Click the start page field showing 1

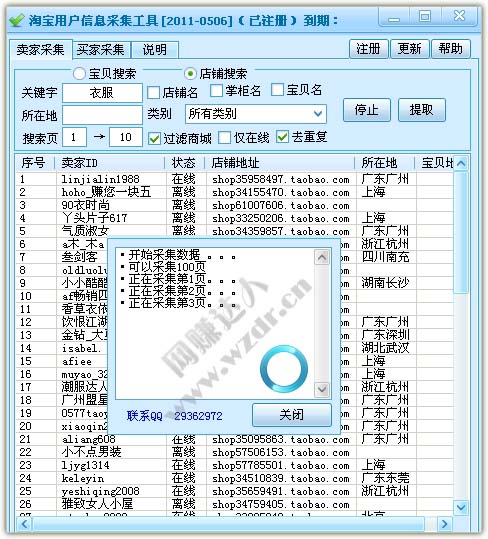[x=74, y=137]
